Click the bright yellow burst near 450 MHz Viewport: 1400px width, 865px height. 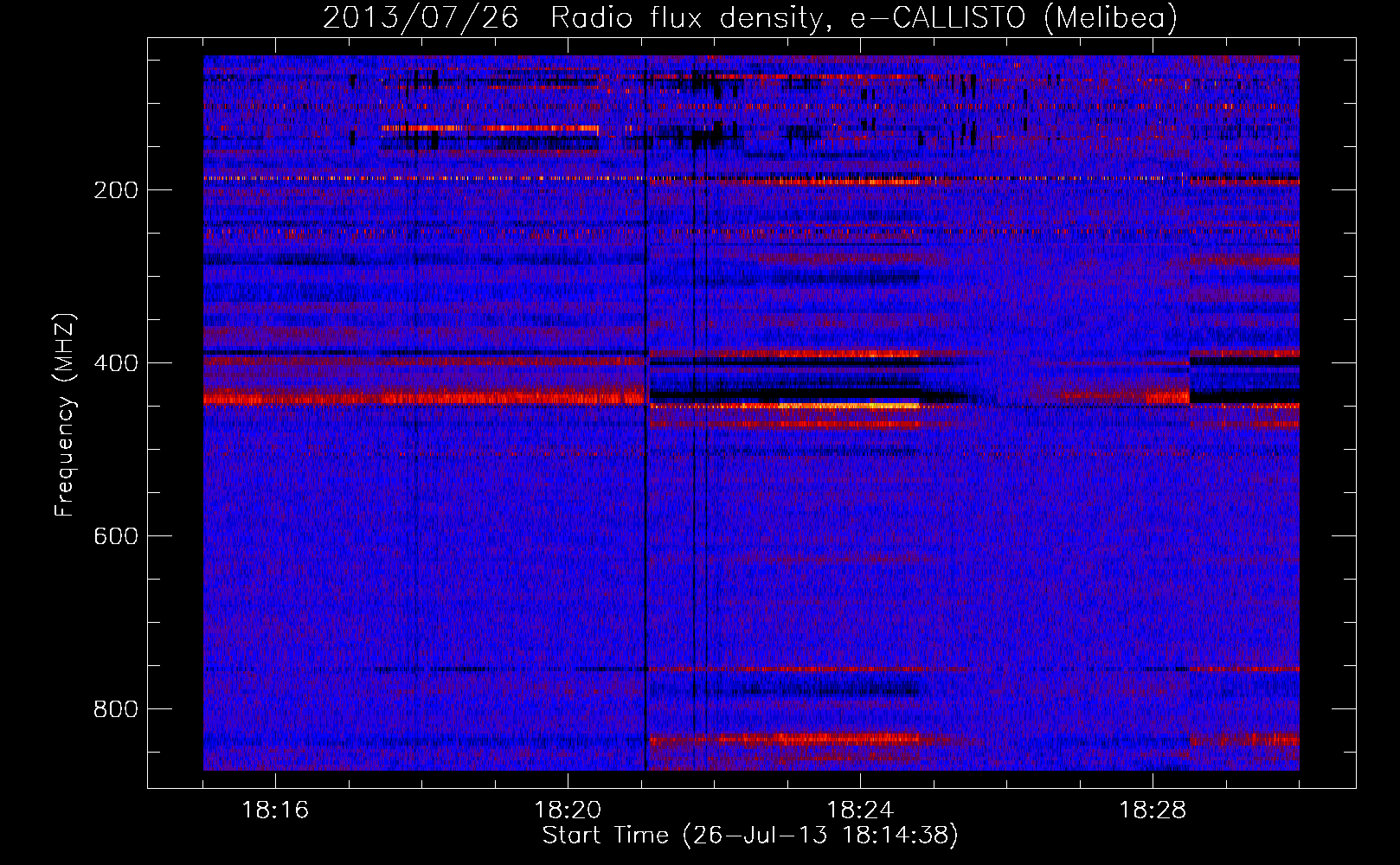pyautogui.click(x=848, y=405)
